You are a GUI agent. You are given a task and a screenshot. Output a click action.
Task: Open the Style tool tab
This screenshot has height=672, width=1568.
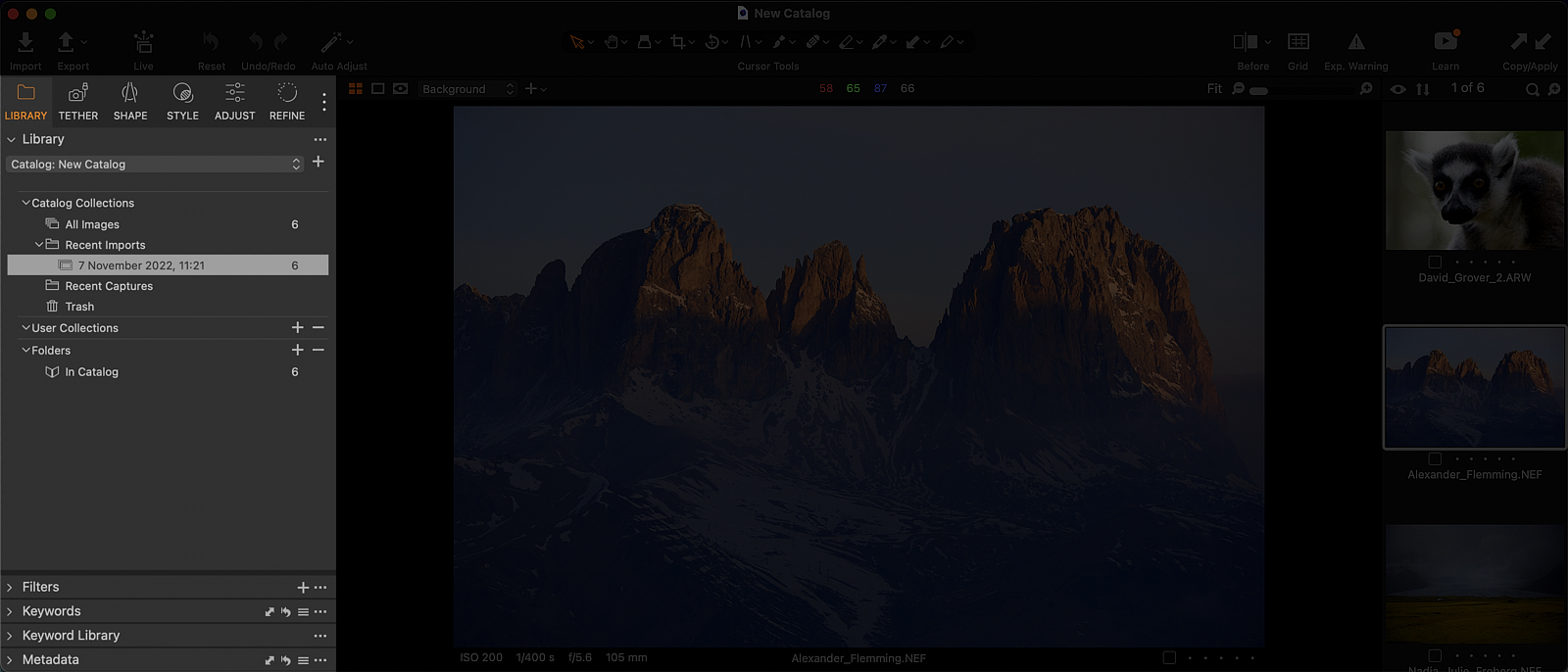tap(182, 102)
